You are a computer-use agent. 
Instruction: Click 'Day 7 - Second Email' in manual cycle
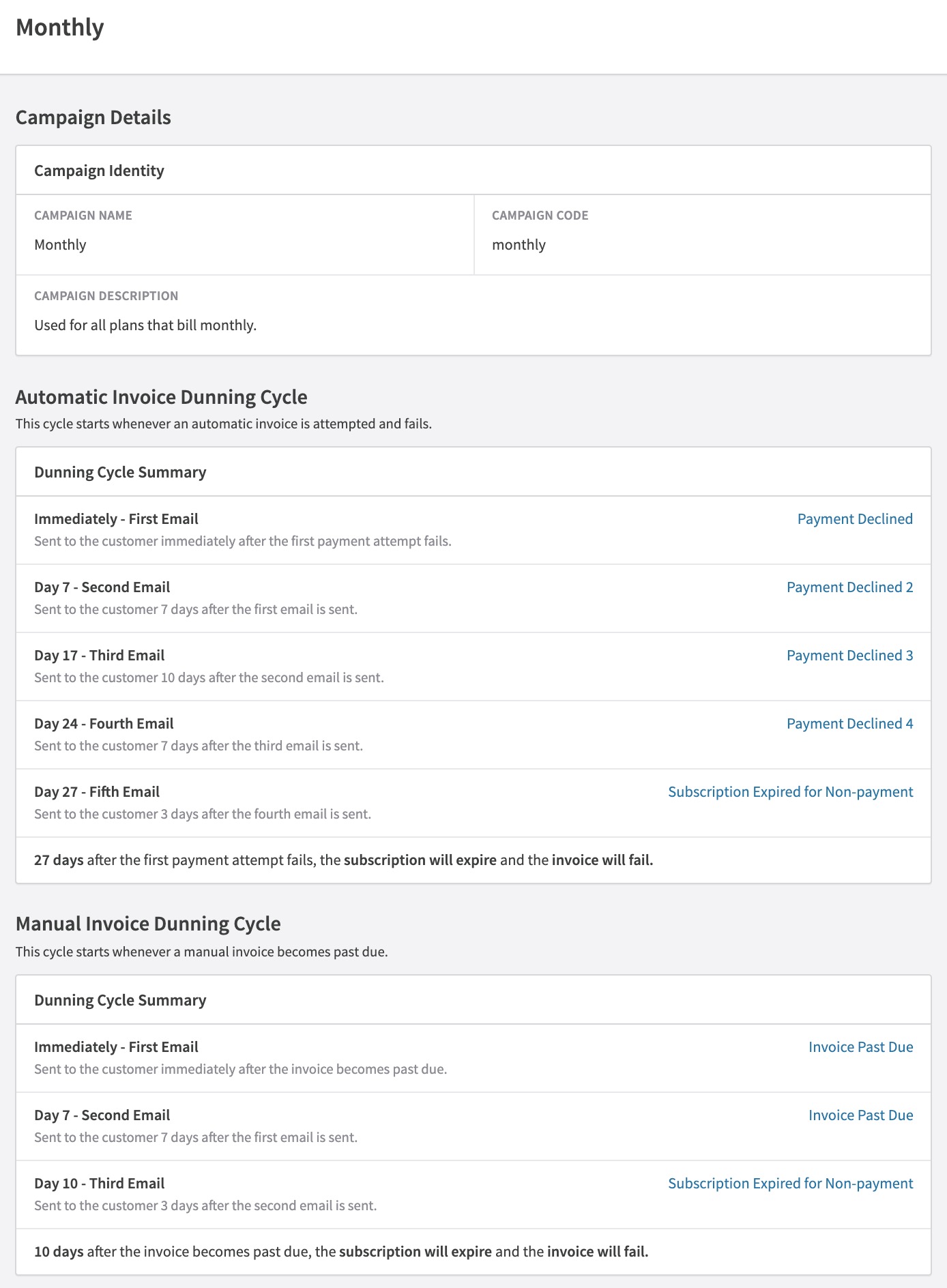(102, 1115)
